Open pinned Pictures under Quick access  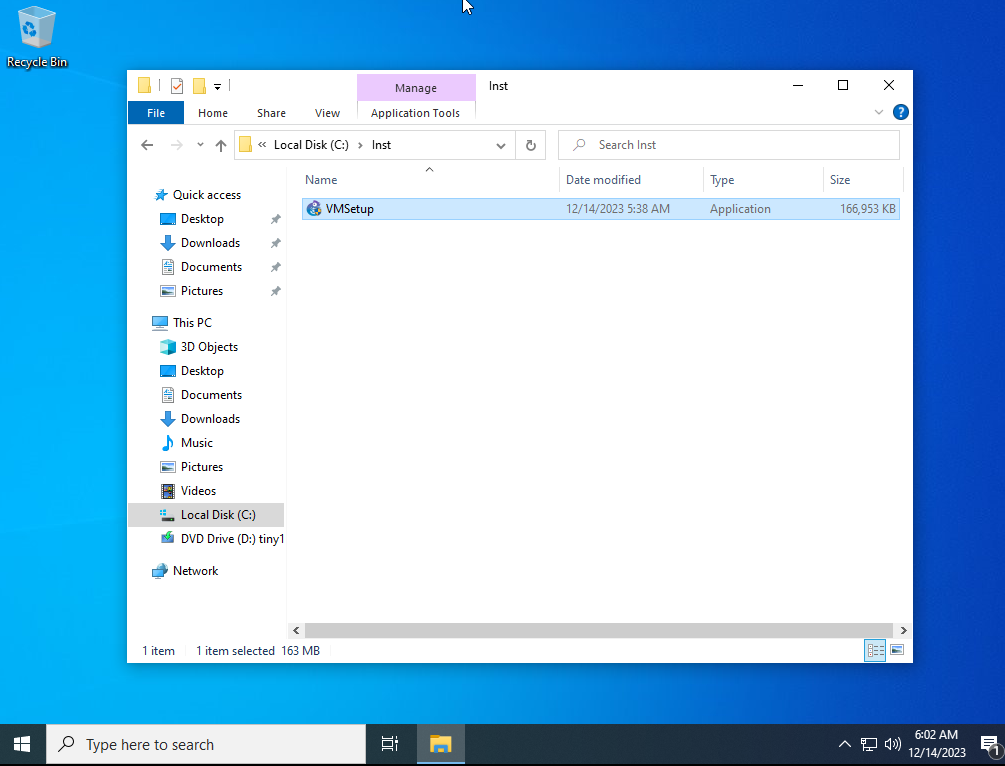[x=202, y=291]
